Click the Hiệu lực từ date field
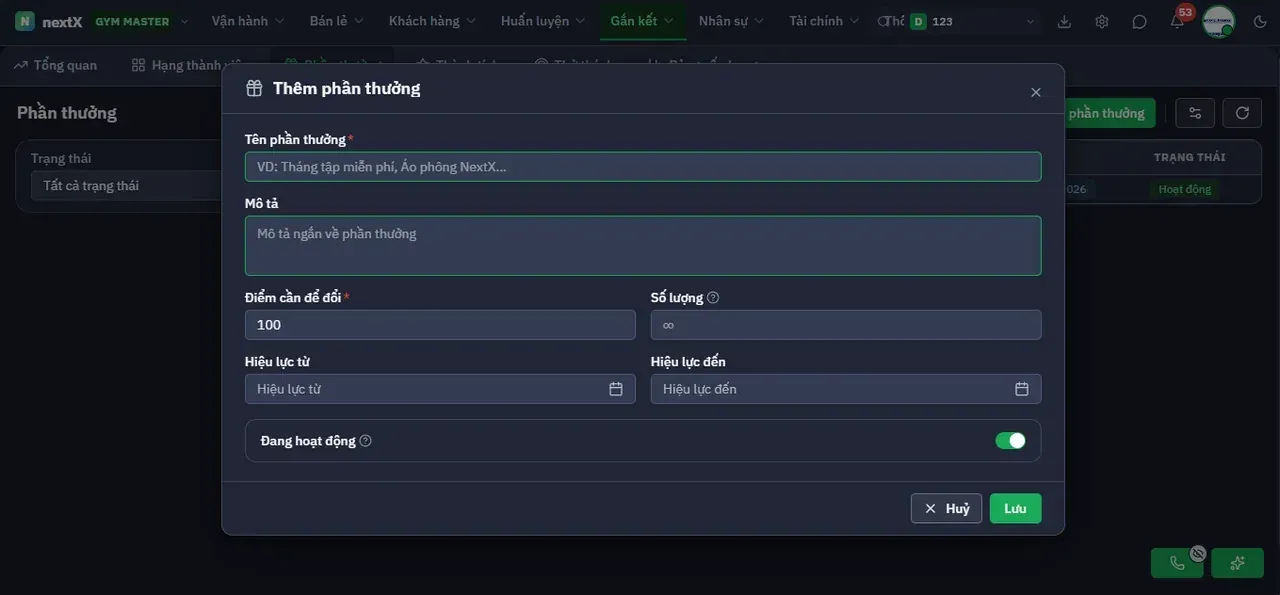This screenshot has height=595, width=1280. 440,389
